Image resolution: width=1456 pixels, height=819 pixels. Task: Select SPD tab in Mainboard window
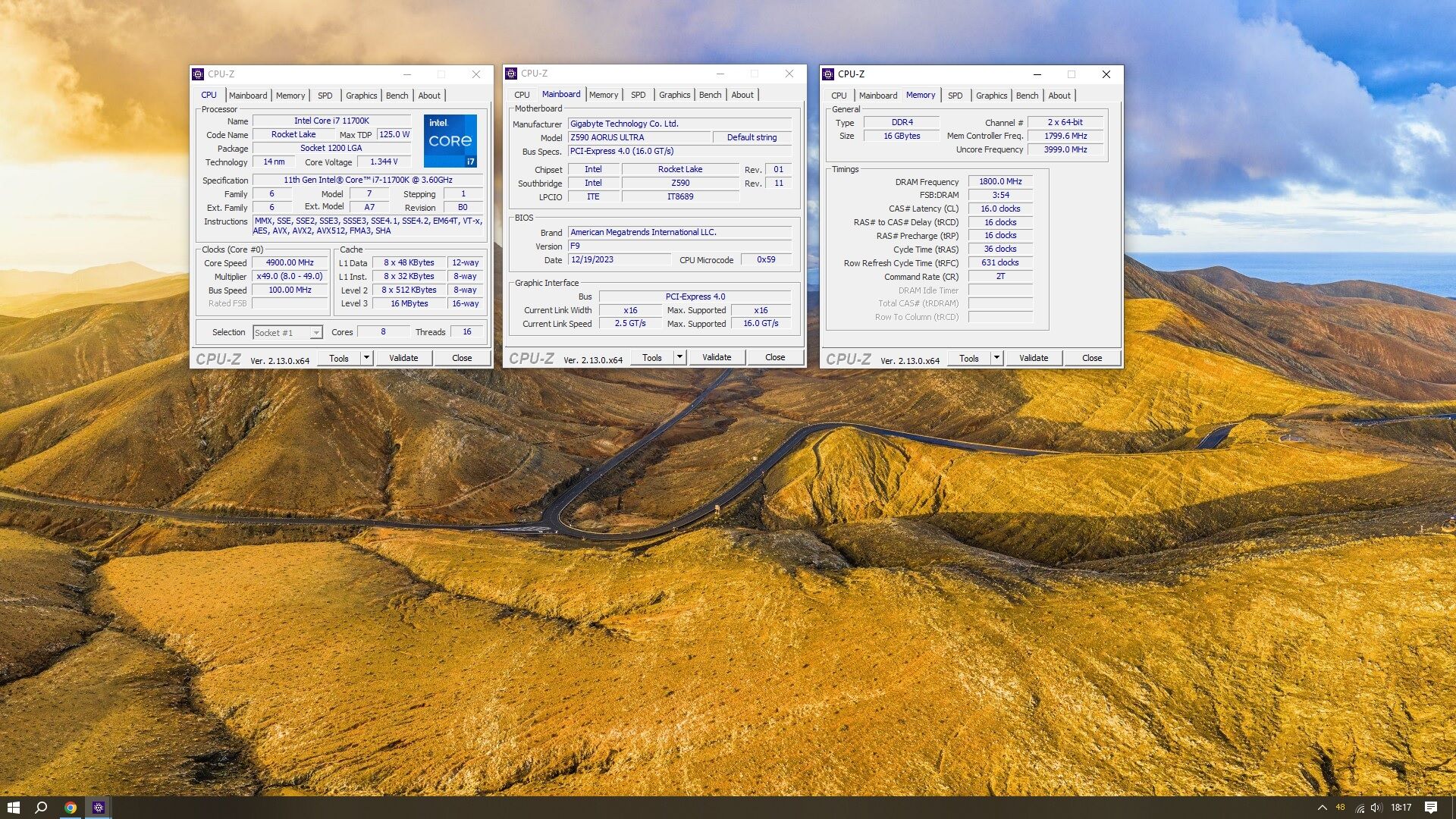click(x=638, y=95)
